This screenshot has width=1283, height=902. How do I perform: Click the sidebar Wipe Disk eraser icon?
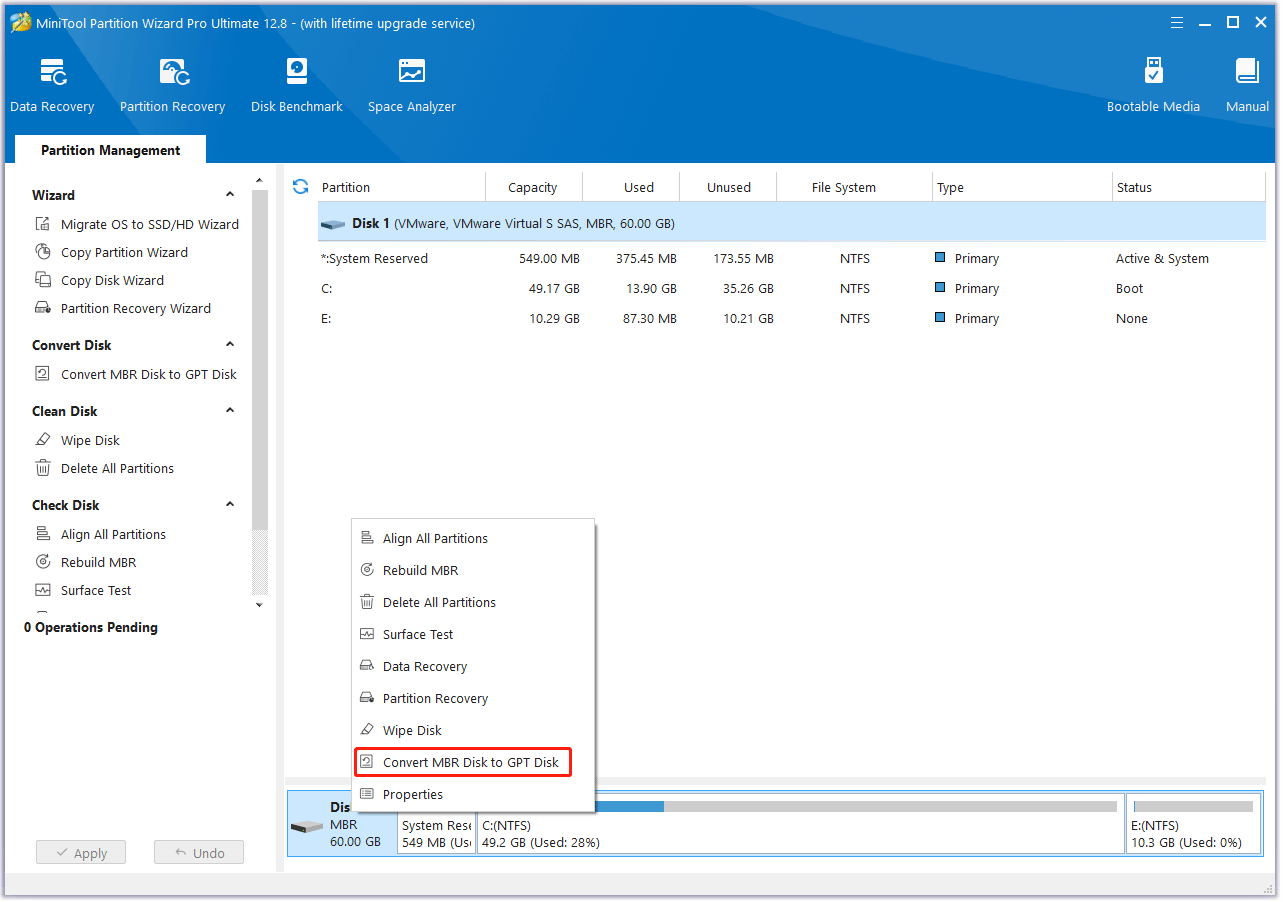(43, 440)
